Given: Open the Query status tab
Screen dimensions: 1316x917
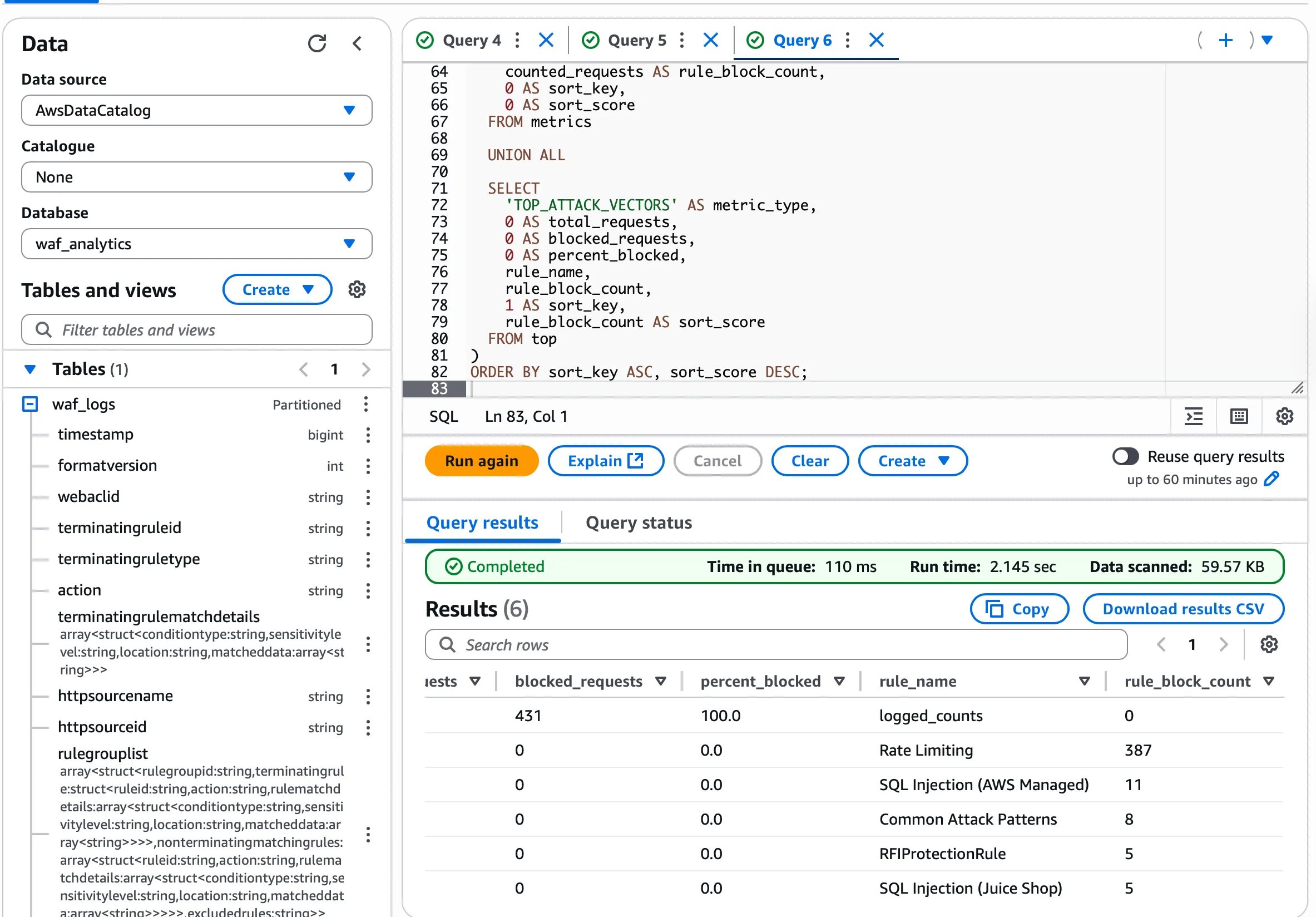Looking at the screenshot, I should [639, 522].
